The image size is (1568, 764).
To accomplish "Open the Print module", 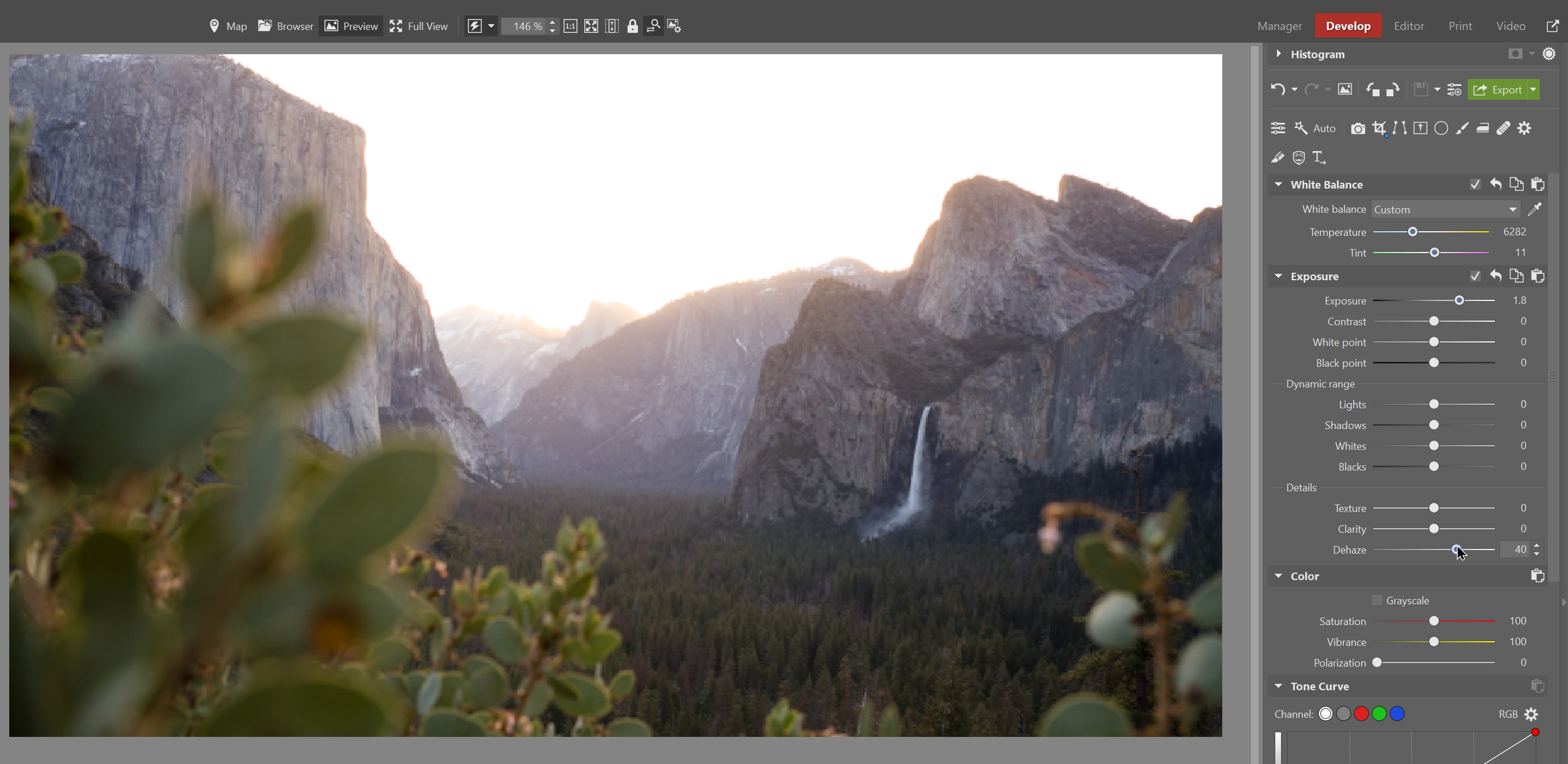I will [x=1460, y=25].
